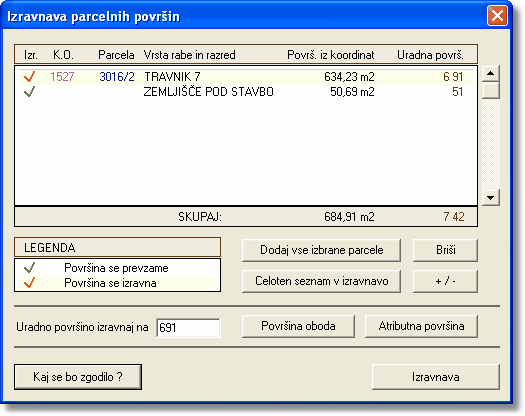Select the TRAVNIK 7 land use entry

[x=172, y=77]
